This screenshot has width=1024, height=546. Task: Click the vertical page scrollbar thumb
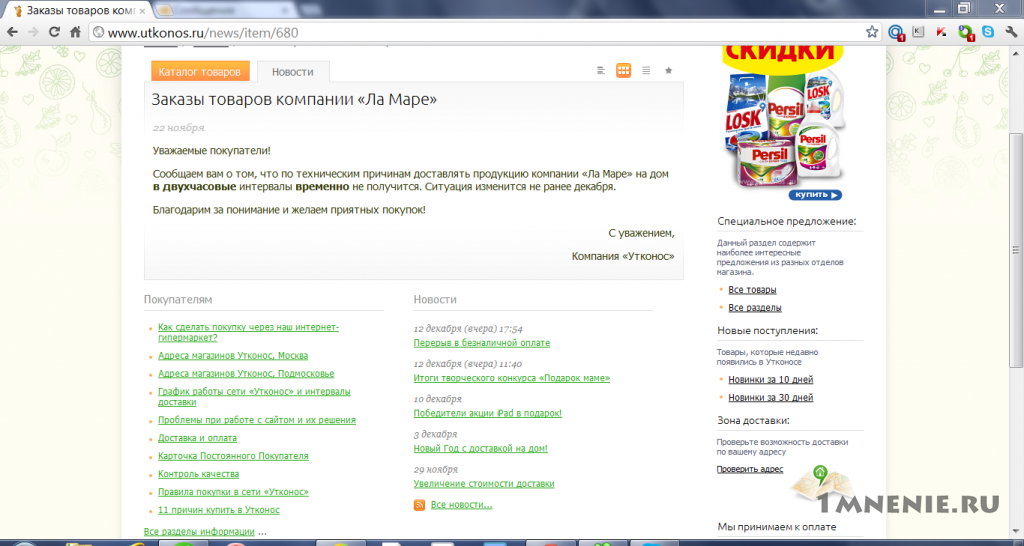pos(1016,250)
